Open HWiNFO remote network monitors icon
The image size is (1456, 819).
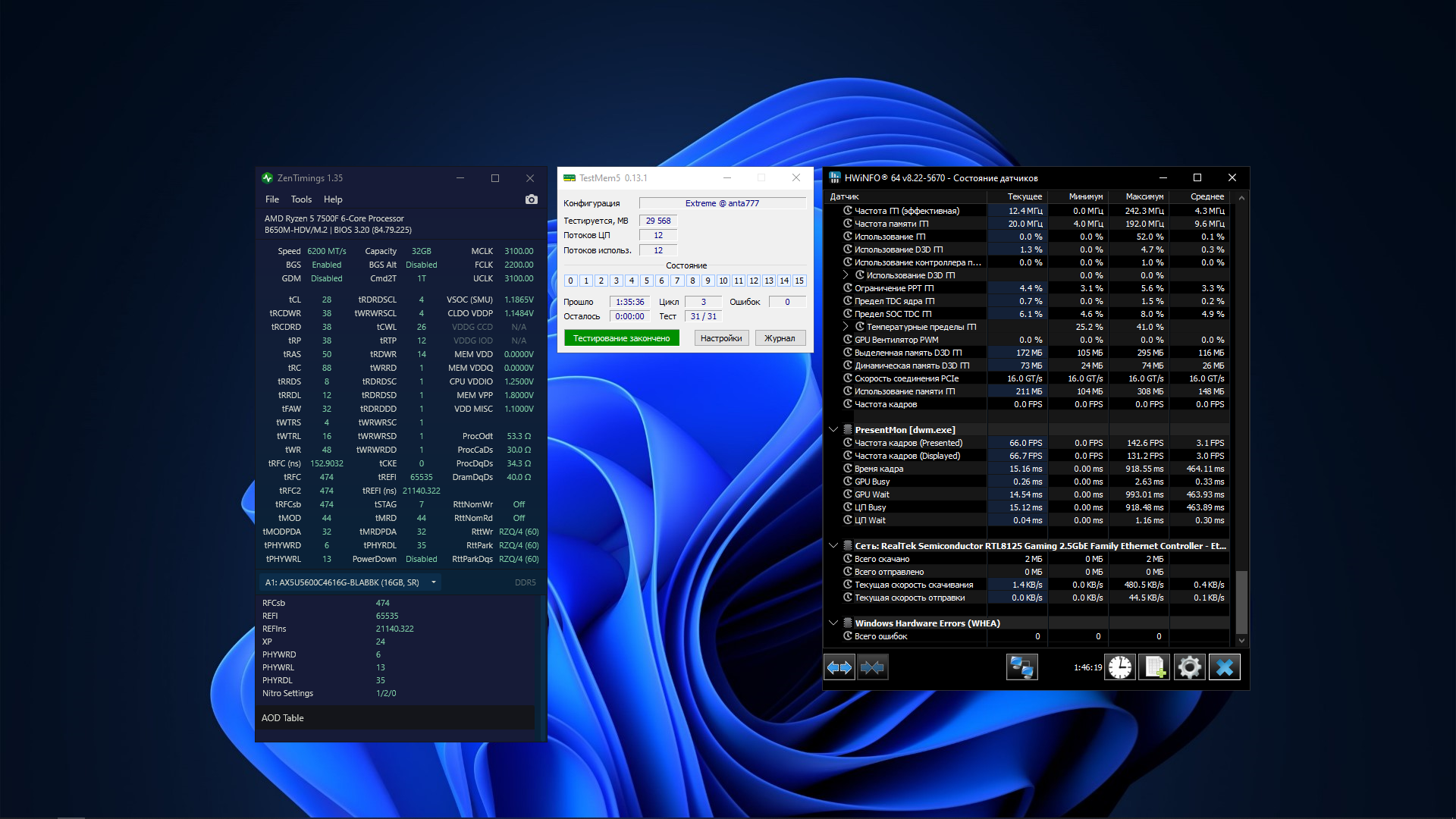(x=1021, y=667)
